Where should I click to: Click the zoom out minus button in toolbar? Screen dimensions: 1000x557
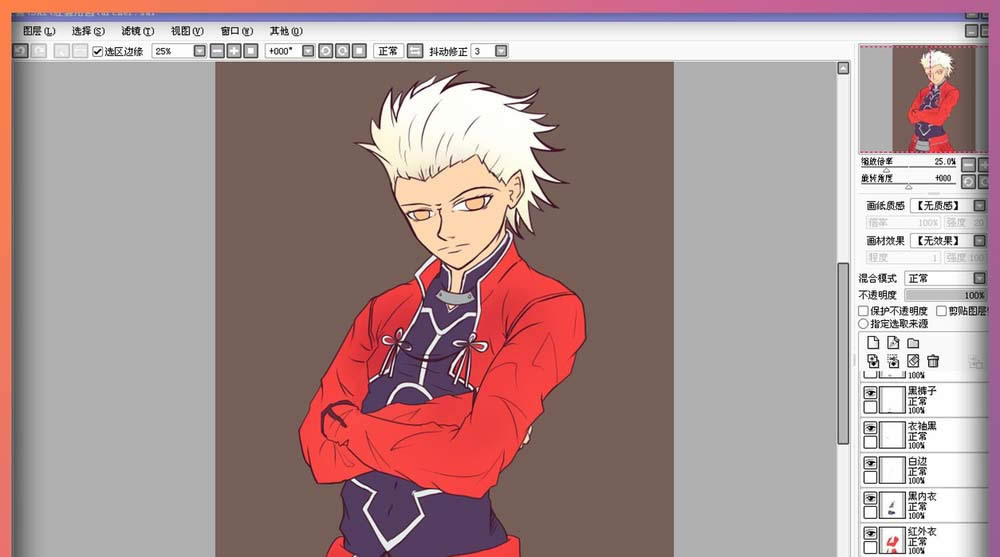pos(217,51)
